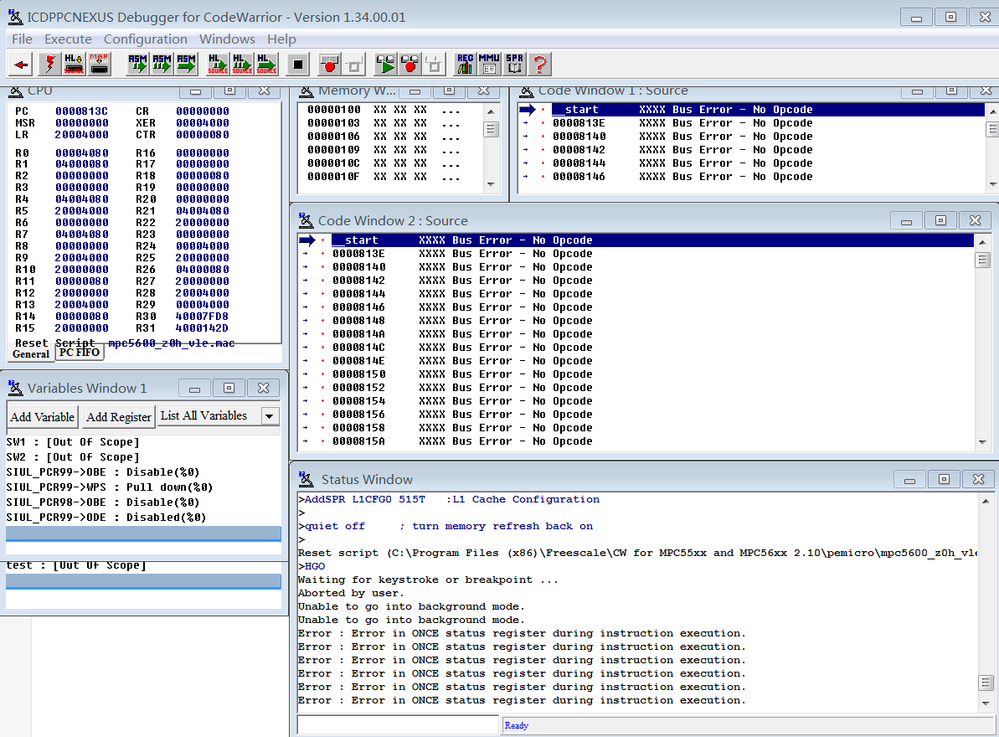Click the red back arrow toolbar icon
The width and height of the screenshot is (999, 737).
(x=21, y=64)
